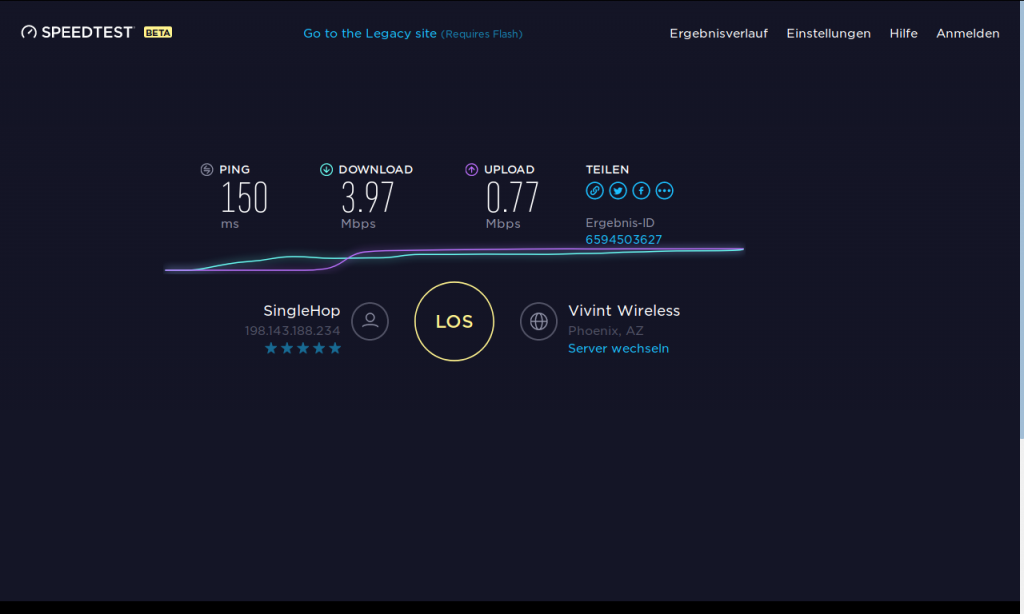Click the Ergebnis-ID label
This screenshot has width=1024, height=614.
(x=620, y=223)
